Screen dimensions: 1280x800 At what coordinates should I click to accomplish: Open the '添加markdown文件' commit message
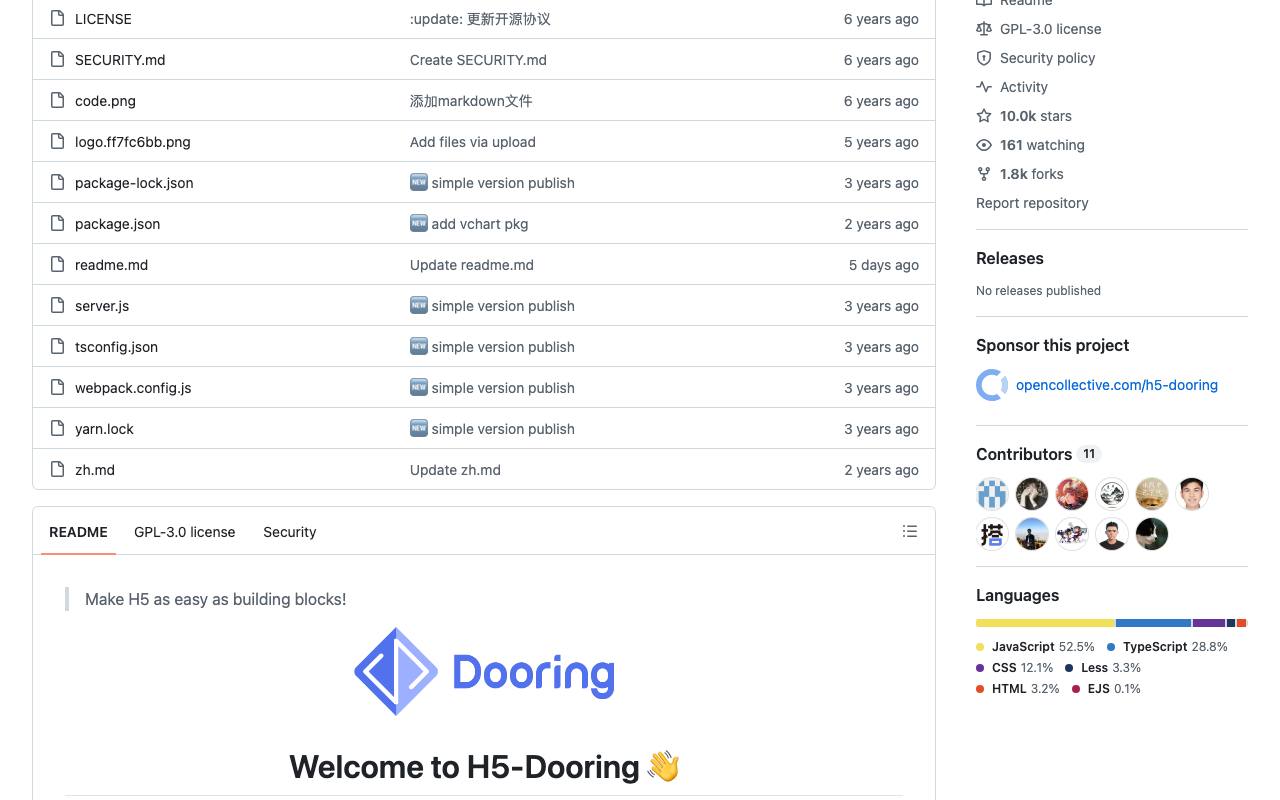coord(471,101)
